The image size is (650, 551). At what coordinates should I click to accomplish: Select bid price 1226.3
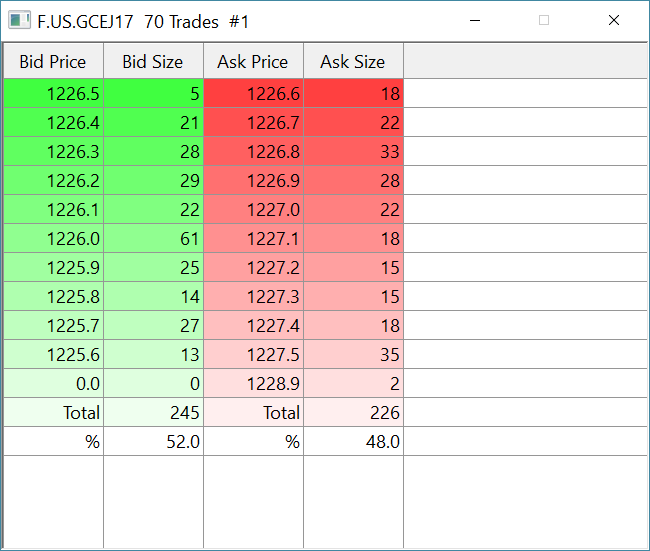pos(53,151)
